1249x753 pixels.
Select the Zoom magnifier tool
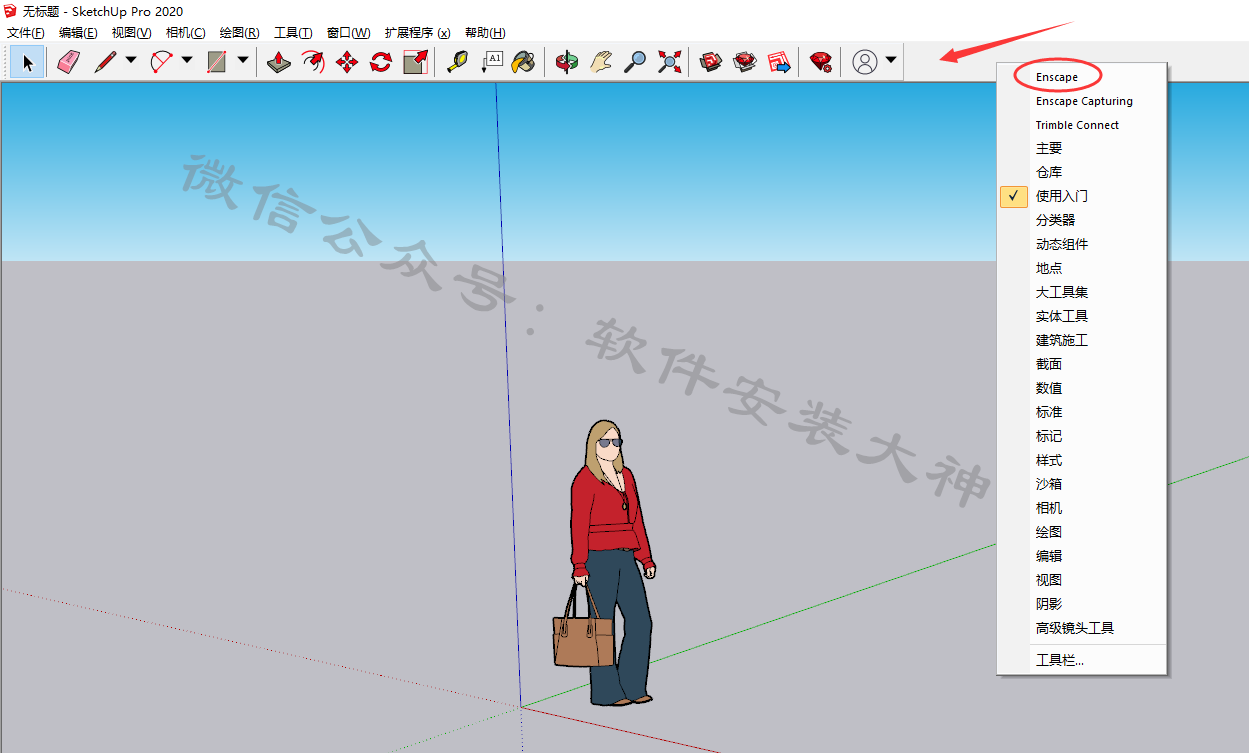click(x=635, y=62)
